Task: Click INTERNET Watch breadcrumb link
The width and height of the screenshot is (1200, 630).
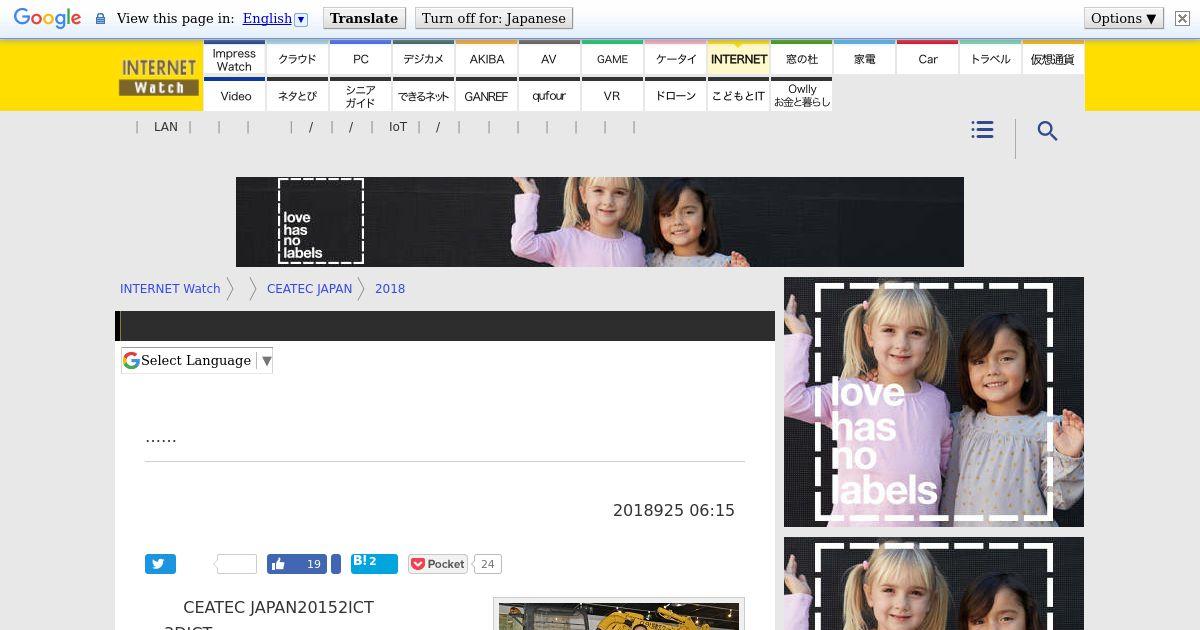Action: tap(170, 289)
